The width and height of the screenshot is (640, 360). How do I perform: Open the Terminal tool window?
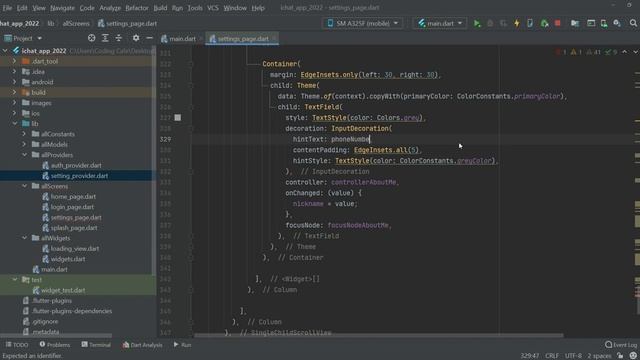tap(96, 345)
